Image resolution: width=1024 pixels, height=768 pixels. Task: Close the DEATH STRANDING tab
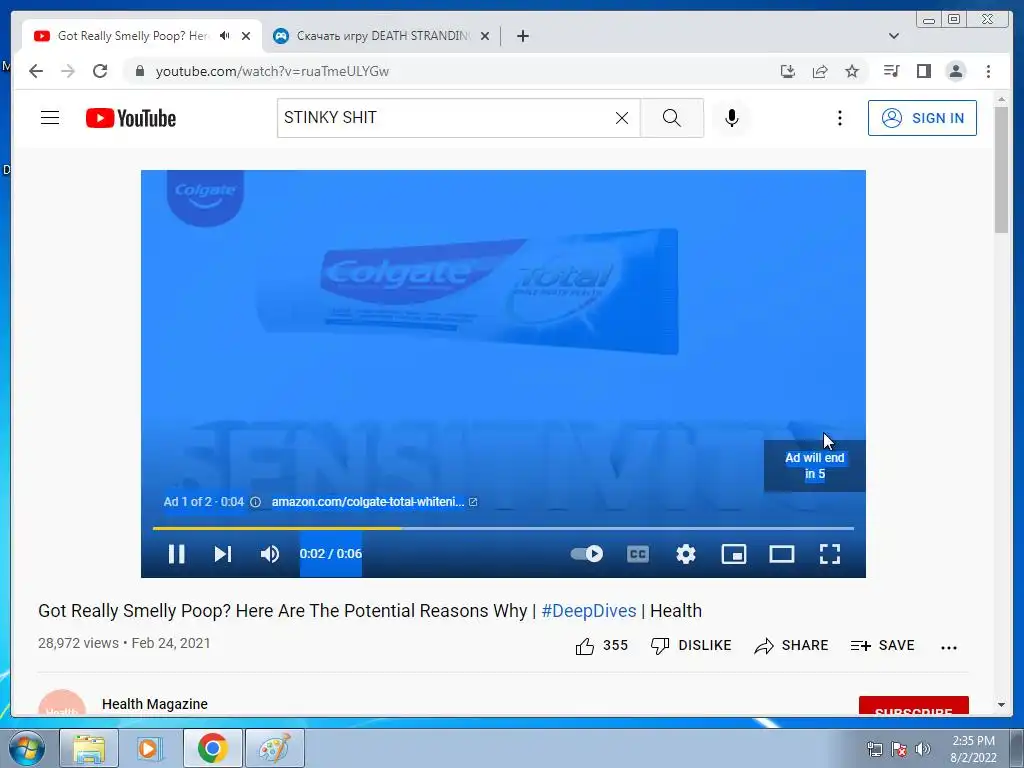(485, 36)
